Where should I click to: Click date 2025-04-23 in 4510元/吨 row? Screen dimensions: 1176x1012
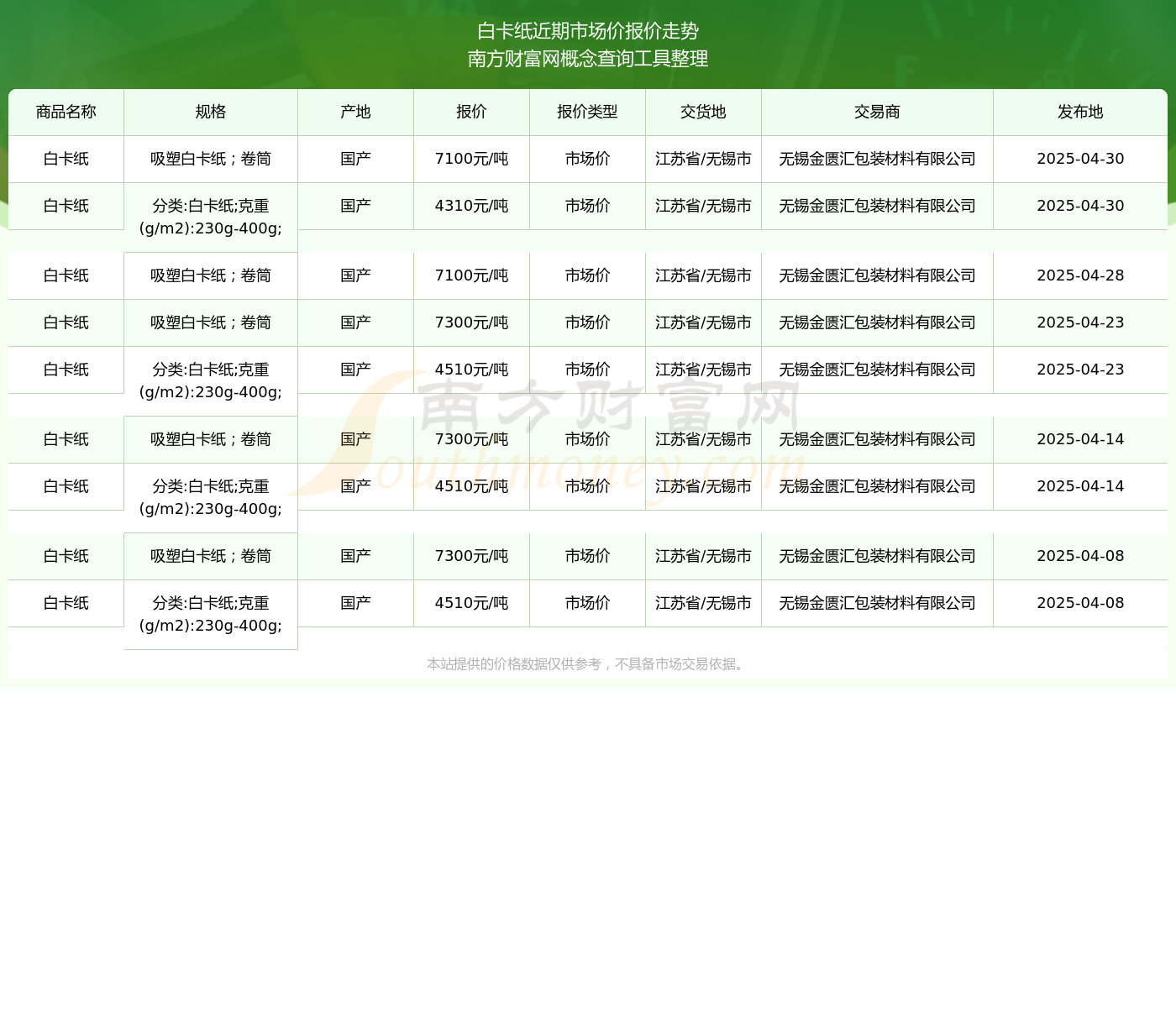point(1080,370)
